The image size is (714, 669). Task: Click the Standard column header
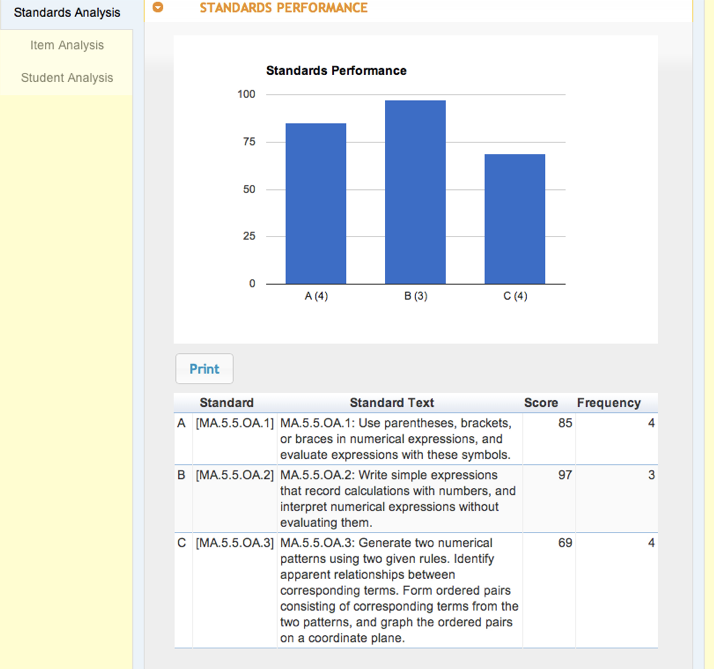226,403
